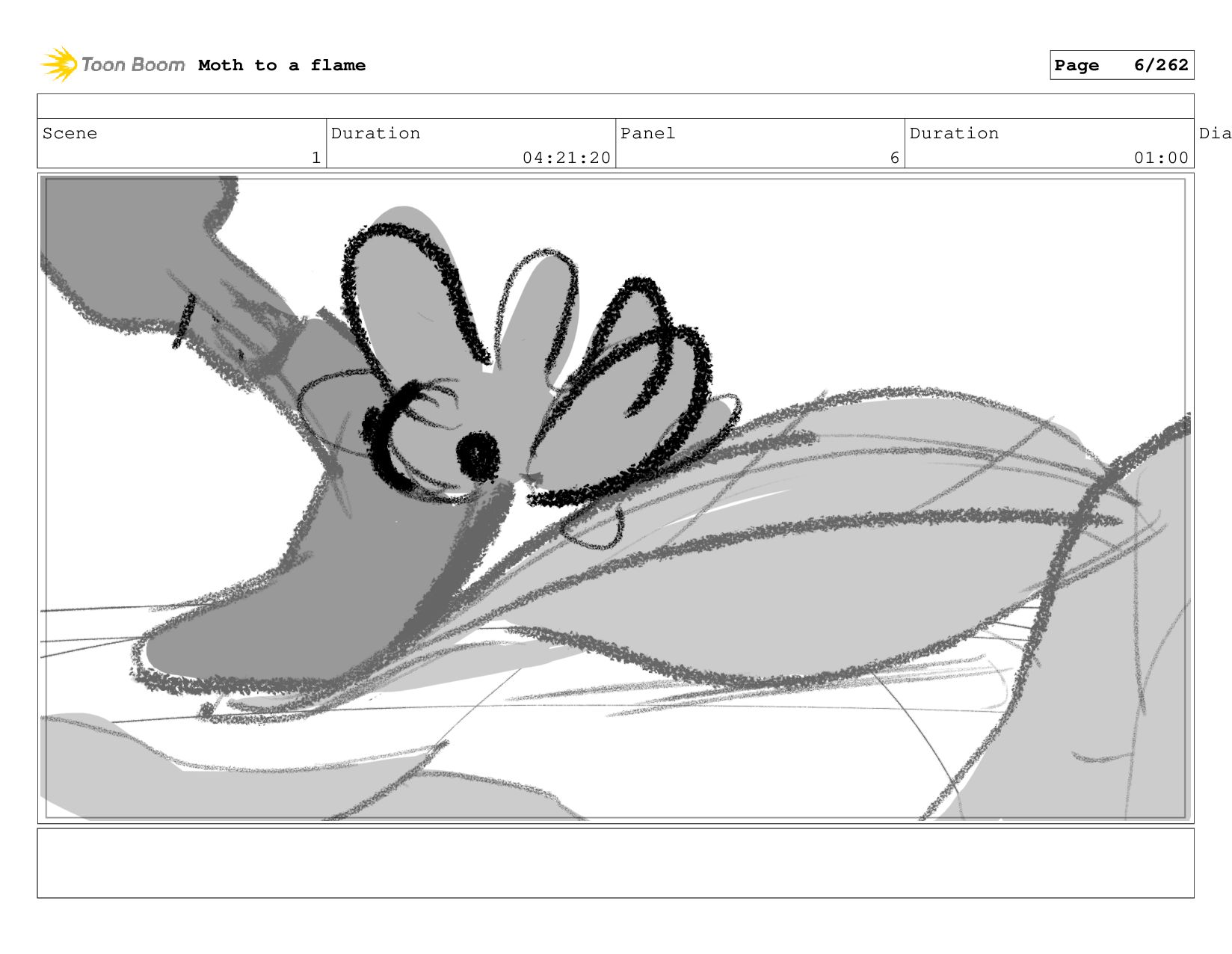Screen dimensions: 1232x954
Task: Click the panel number 6
Action: click(x=894, y=158)
